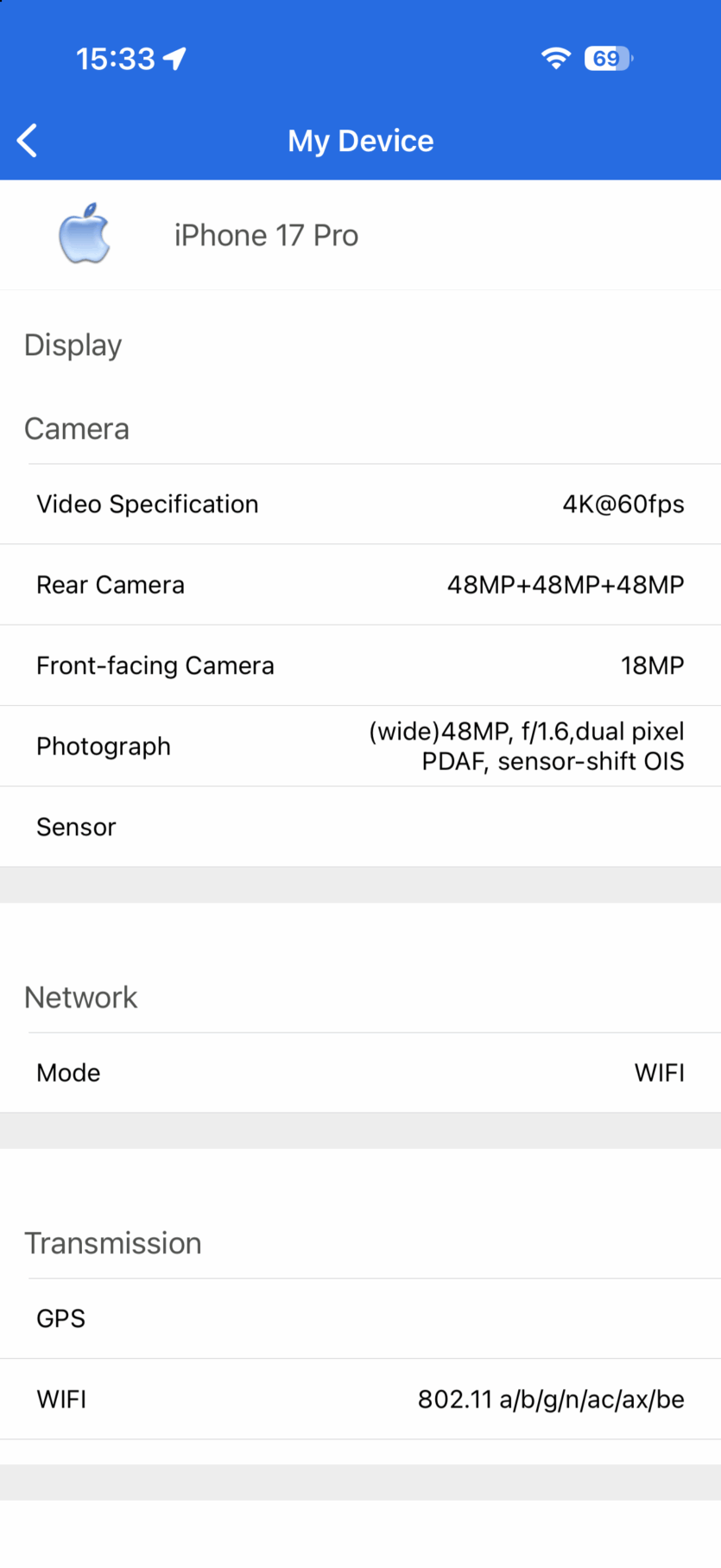Tap the Wi-Fi status icon
Image resolution: width=721 pixels, height=1568 pixels.
pyautogui.click(x=556, y=58)
